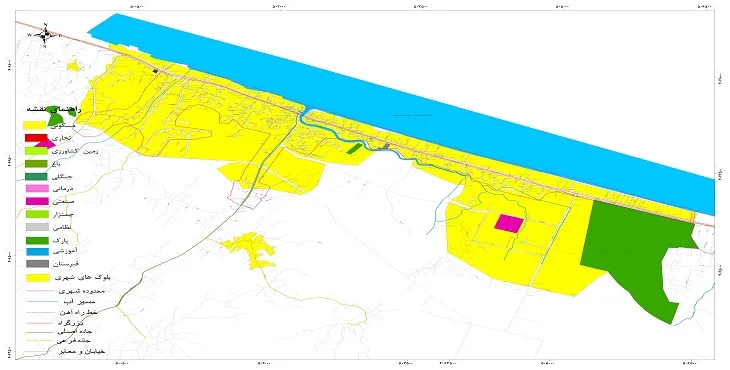Click the magenta صنعتی legend swatch

pos(36,202)
